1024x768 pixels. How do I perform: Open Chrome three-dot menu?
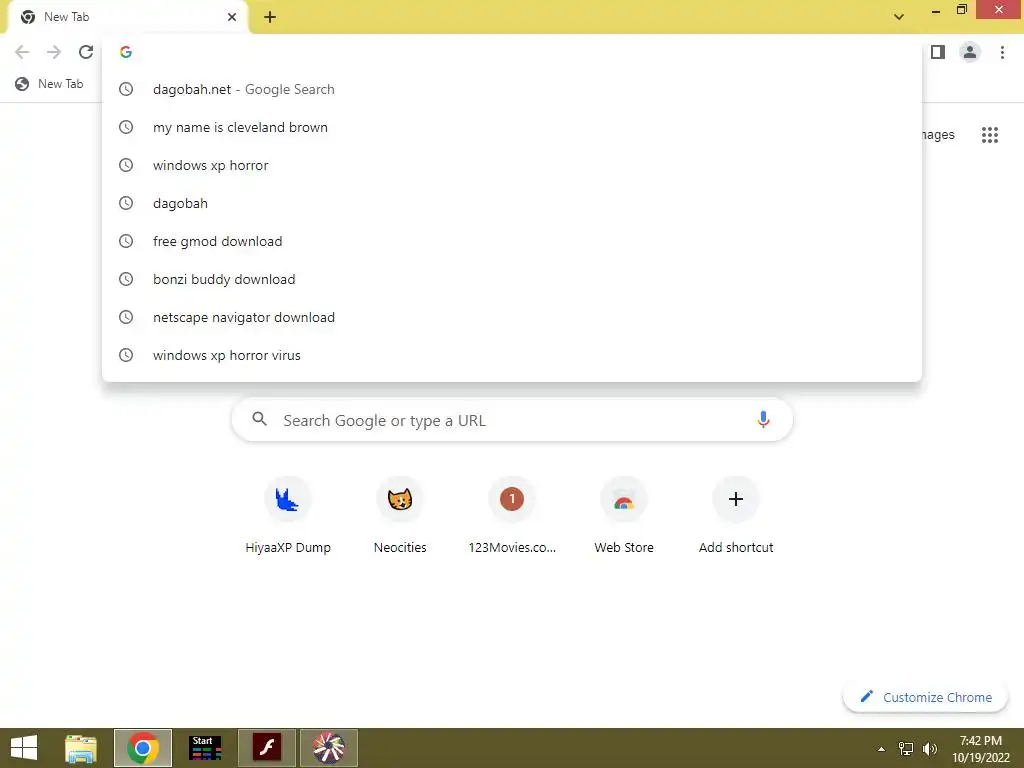(1002, 52)
